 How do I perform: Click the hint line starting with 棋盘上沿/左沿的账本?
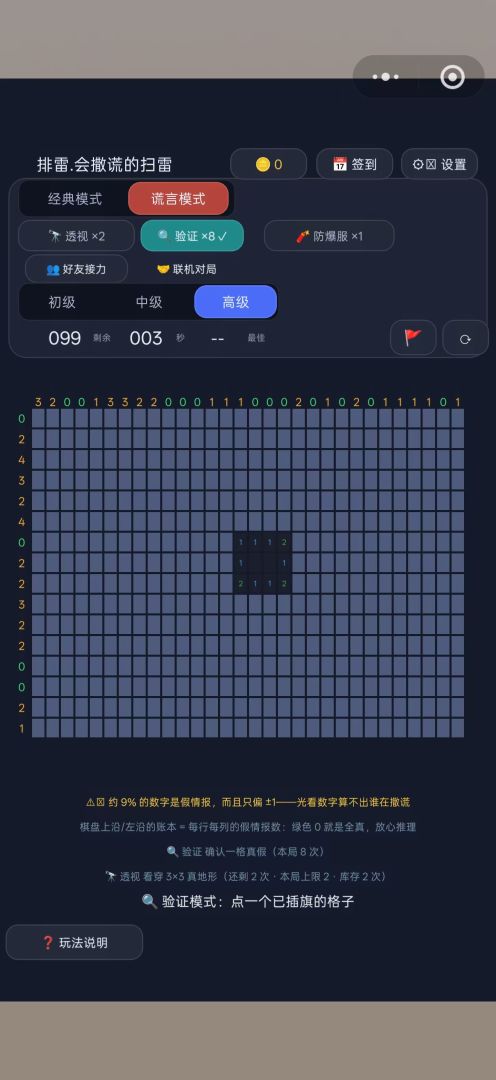pos(248,827)
